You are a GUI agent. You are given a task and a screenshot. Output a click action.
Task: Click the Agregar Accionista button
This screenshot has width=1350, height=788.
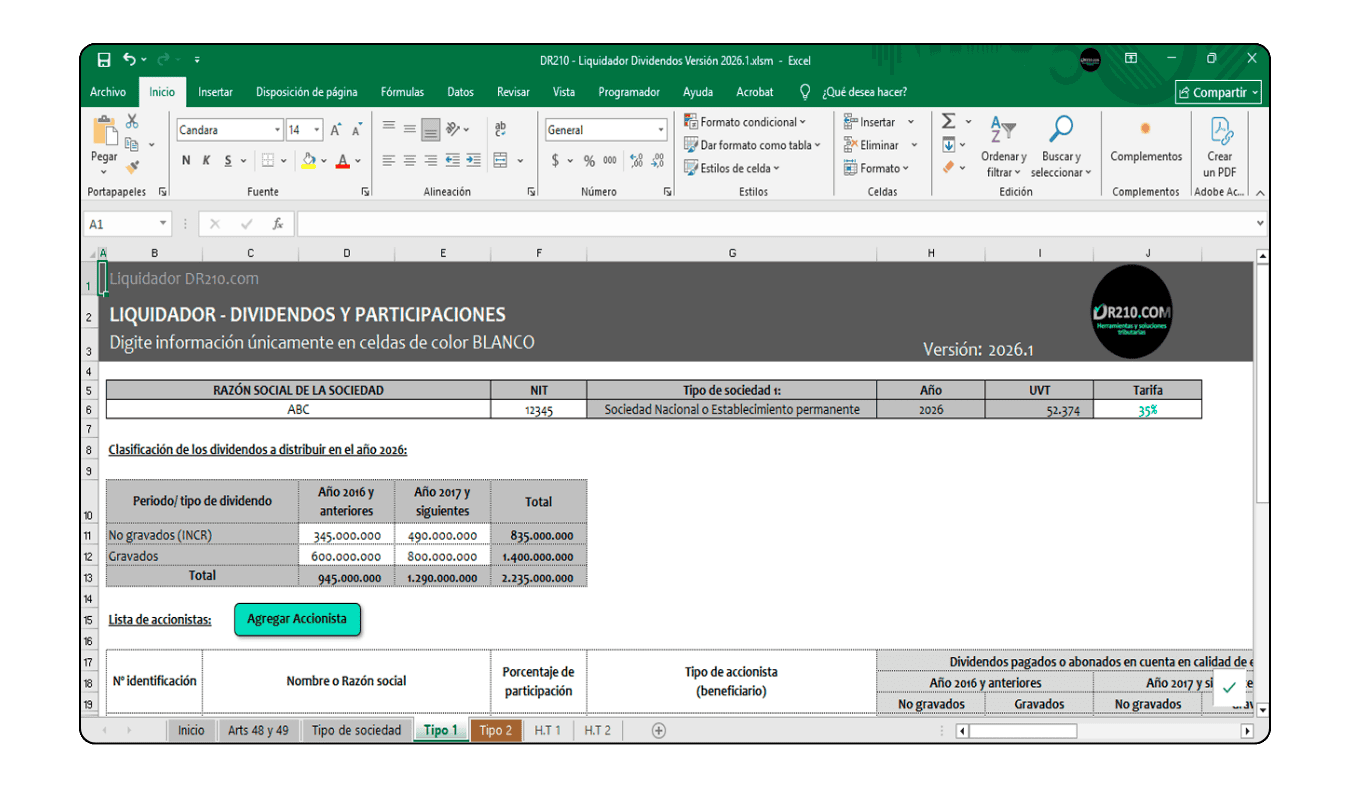297,619
